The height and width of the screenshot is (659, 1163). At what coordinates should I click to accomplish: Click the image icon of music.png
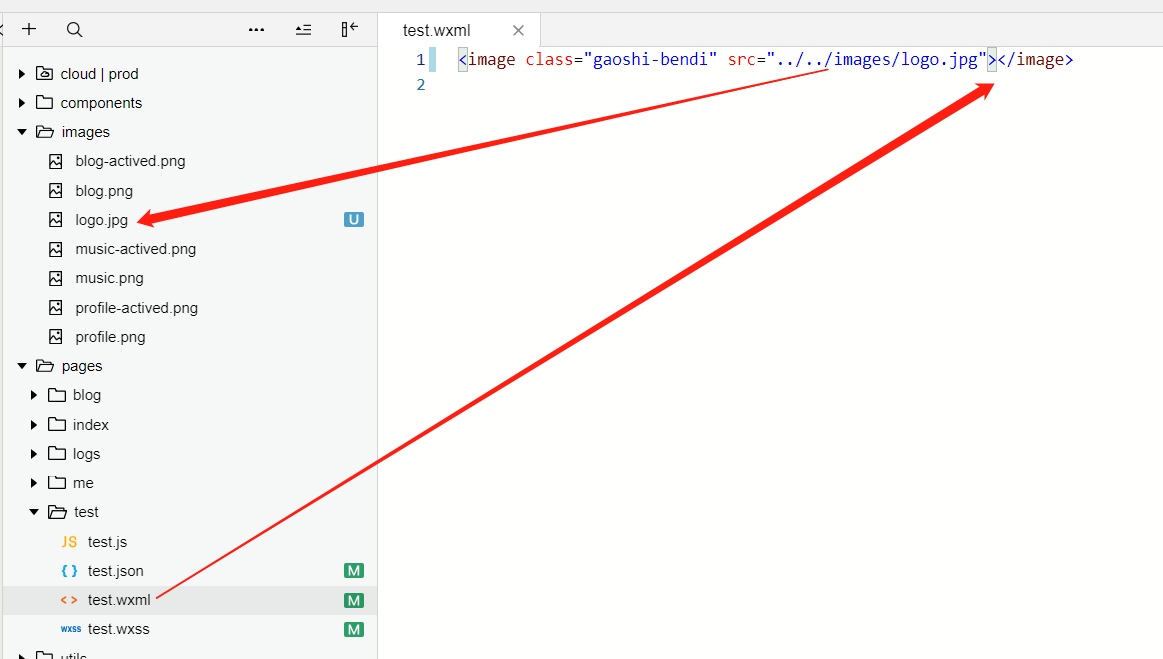56,278
